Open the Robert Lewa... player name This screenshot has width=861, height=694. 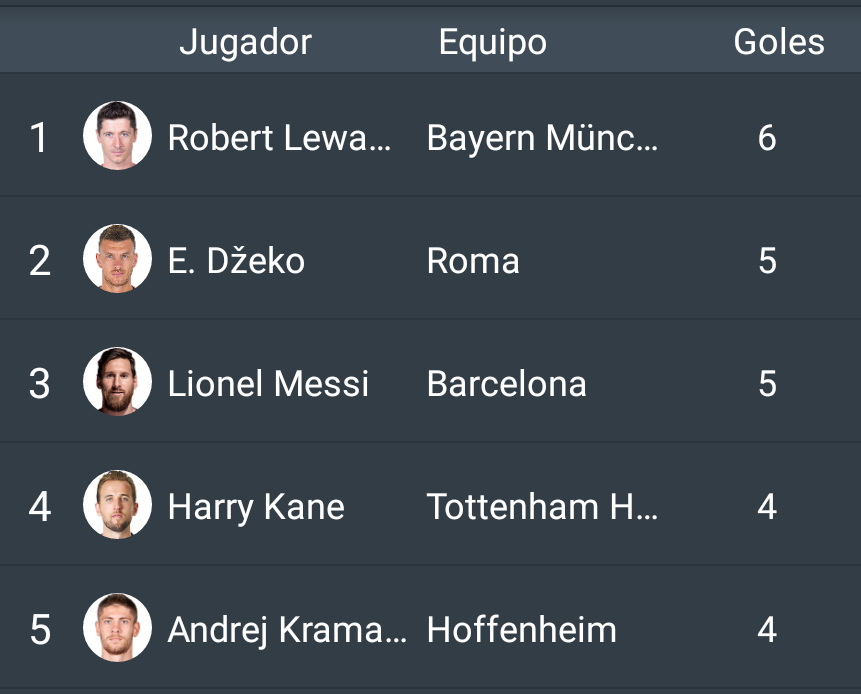point(279,137)
